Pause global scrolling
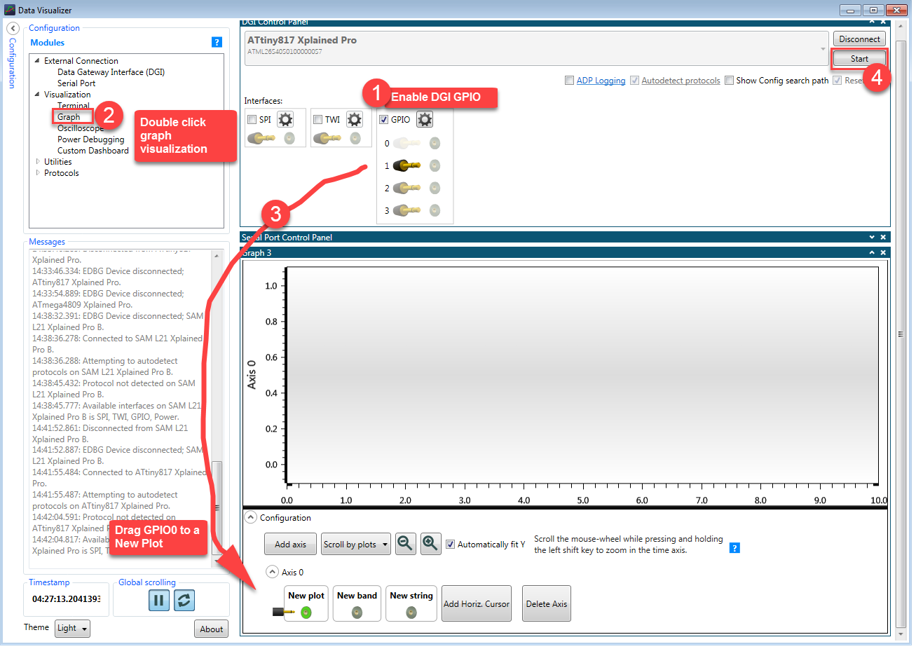This screenshot has width=912, height=646. (x=159, y=600)
